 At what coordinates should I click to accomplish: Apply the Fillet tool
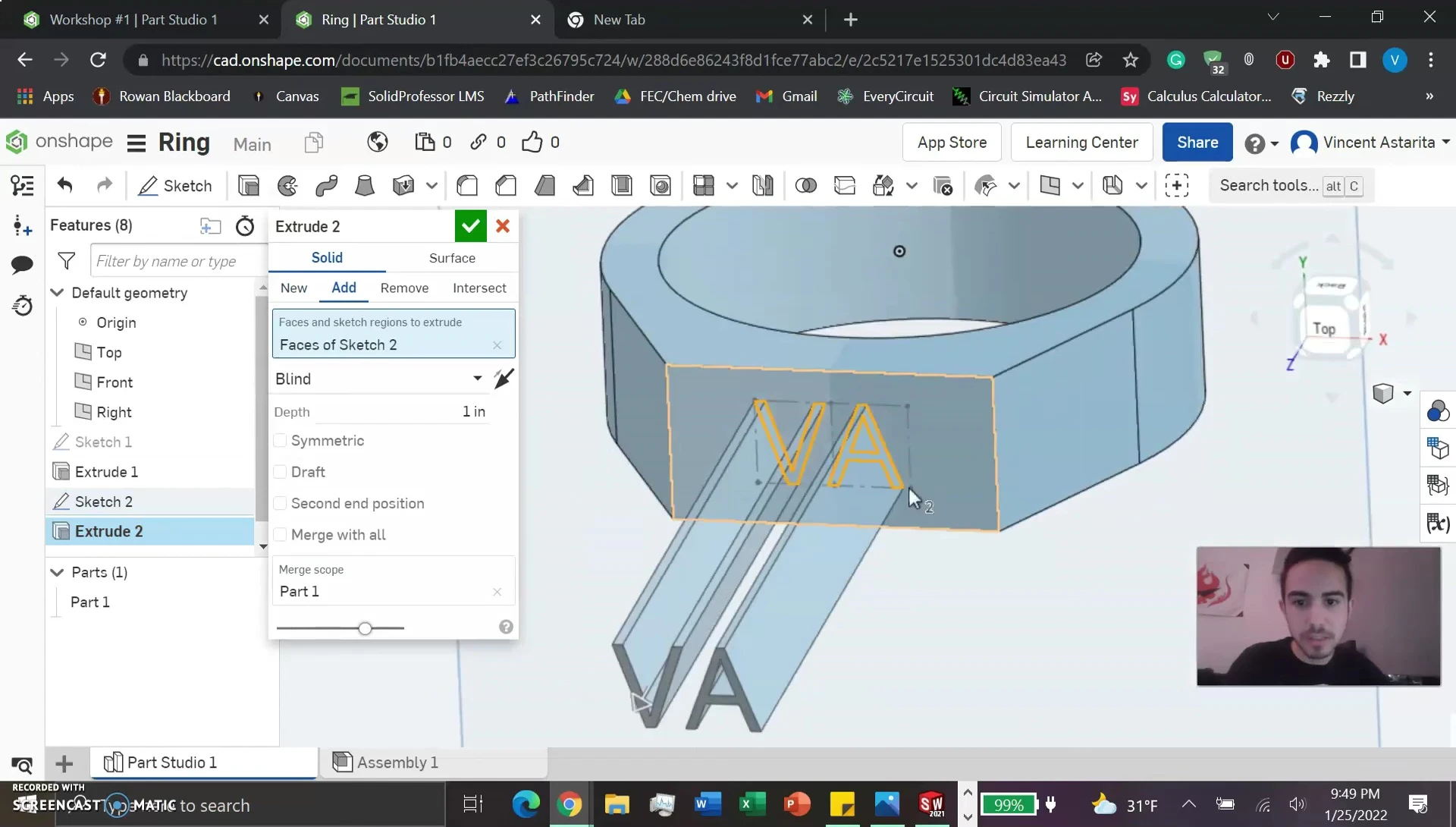click(x=467, y=185)
